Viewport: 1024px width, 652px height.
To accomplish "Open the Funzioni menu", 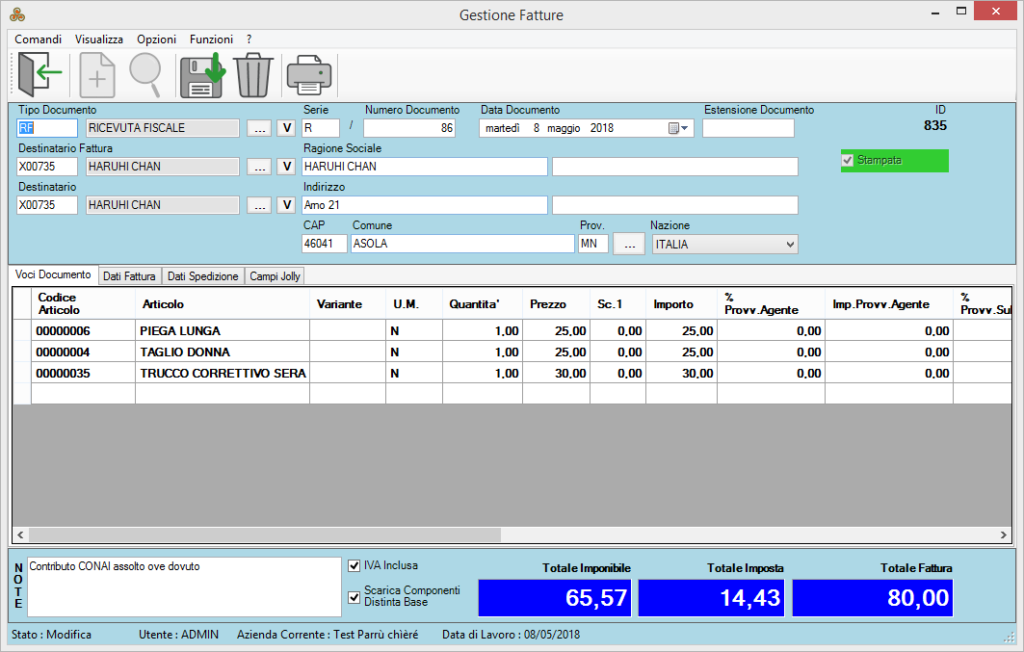I will [x=211, y=39].
